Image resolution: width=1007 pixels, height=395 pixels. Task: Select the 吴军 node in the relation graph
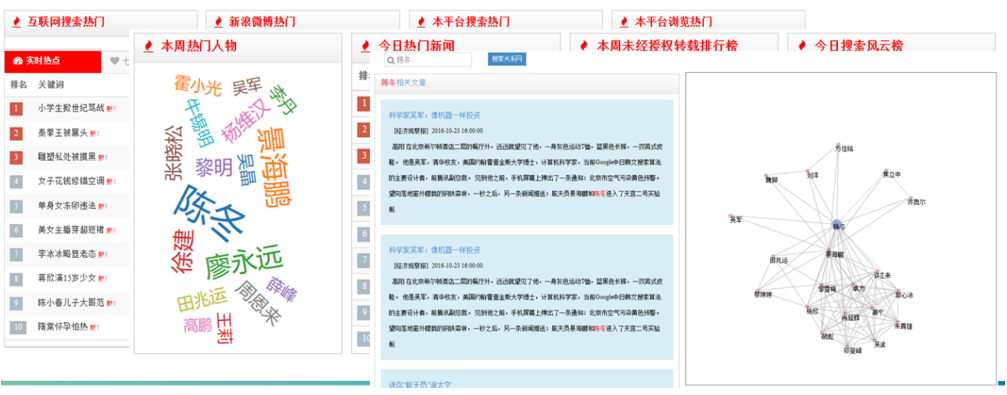tap(736, 218)
